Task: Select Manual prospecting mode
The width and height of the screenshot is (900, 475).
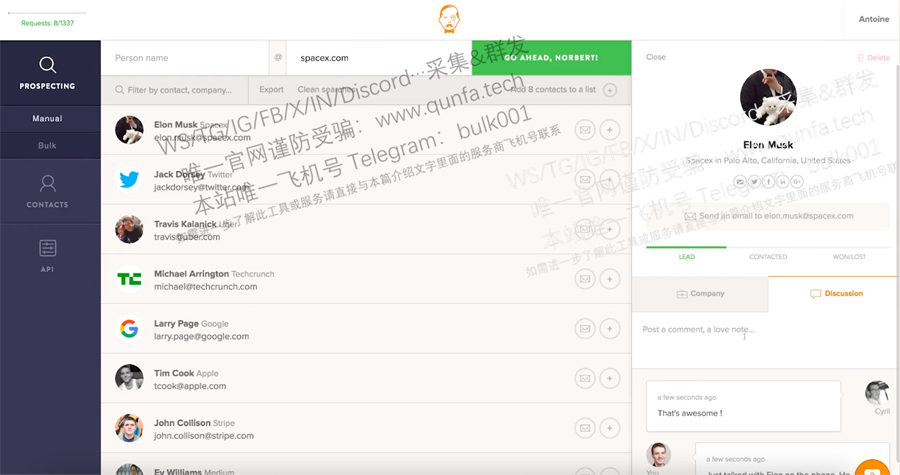Action: pyautogui.click(x=48, y=119)
